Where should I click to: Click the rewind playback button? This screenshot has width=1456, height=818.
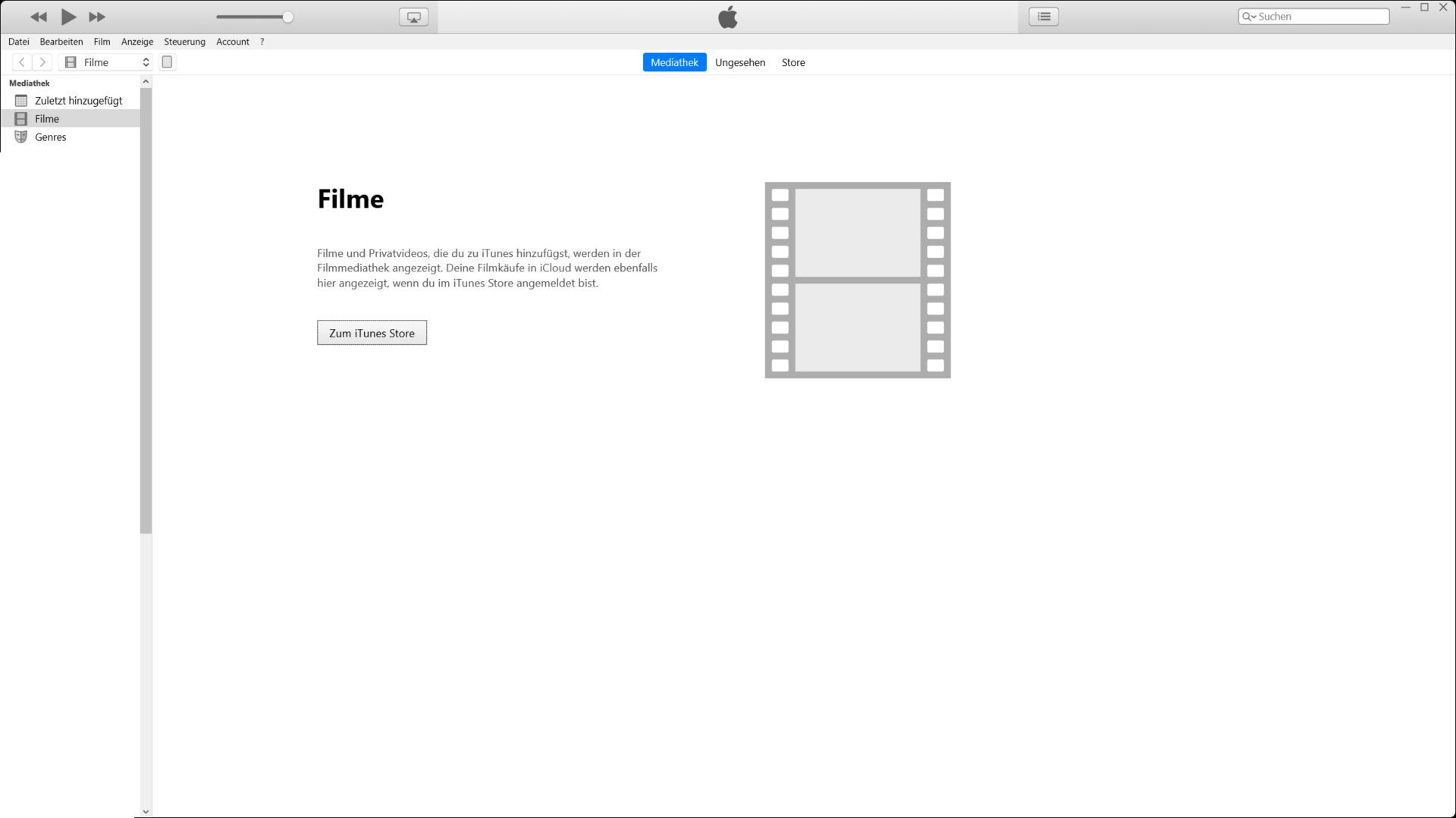pyautogui.click(x=39, y=17)
